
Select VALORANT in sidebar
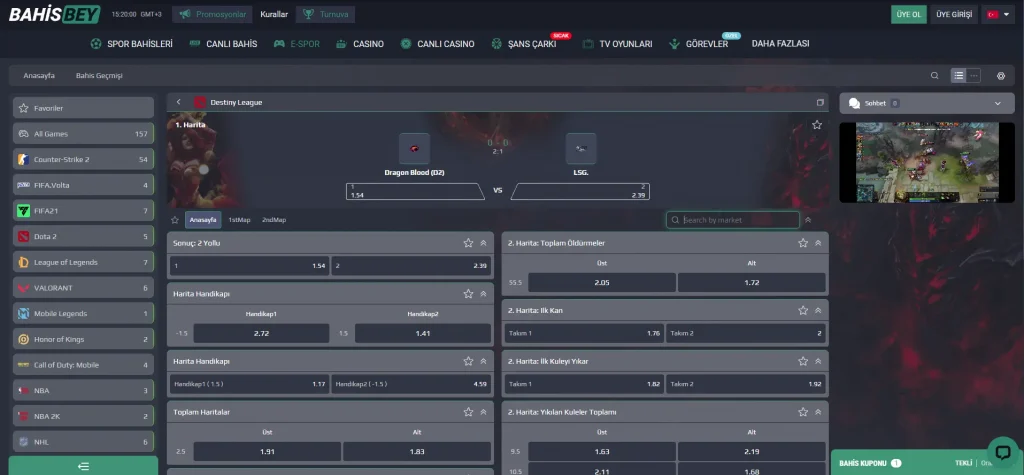coord(84,287)
